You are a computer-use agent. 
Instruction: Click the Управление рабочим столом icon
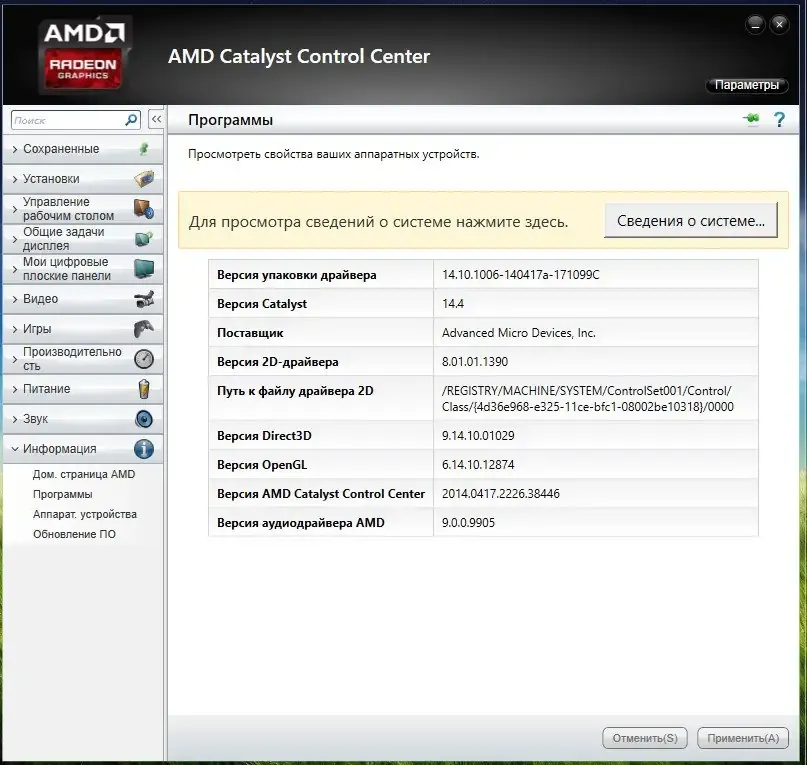point(144,208)
